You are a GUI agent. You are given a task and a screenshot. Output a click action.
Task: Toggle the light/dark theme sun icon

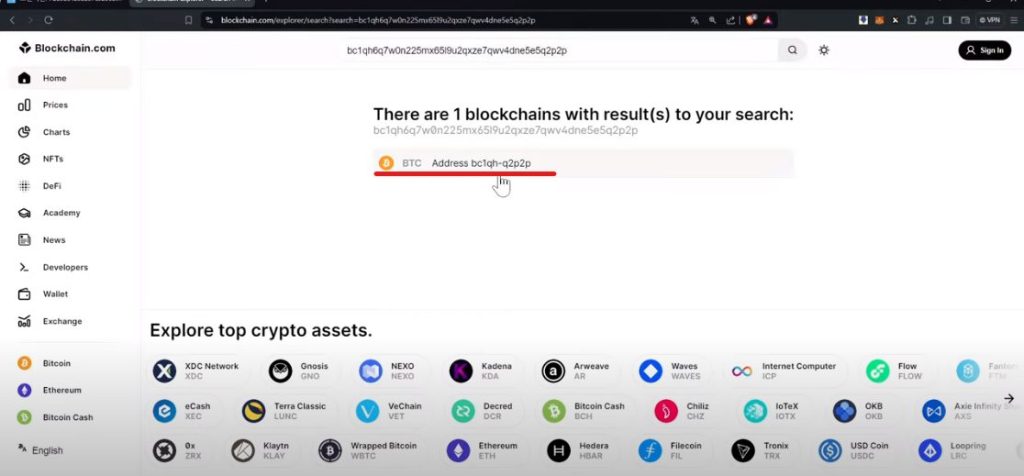[x=824, y=50]
